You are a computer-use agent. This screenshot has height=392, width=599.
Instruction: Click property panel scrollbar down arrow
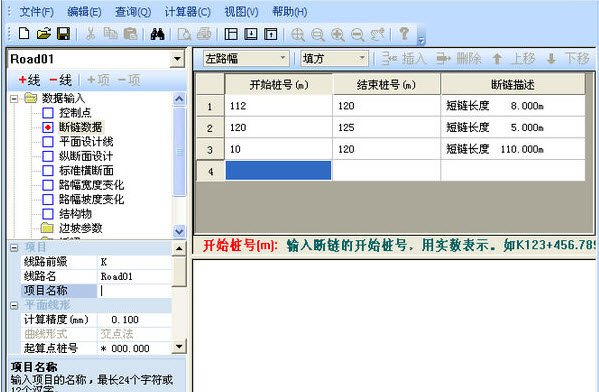(x=179, y=347)
